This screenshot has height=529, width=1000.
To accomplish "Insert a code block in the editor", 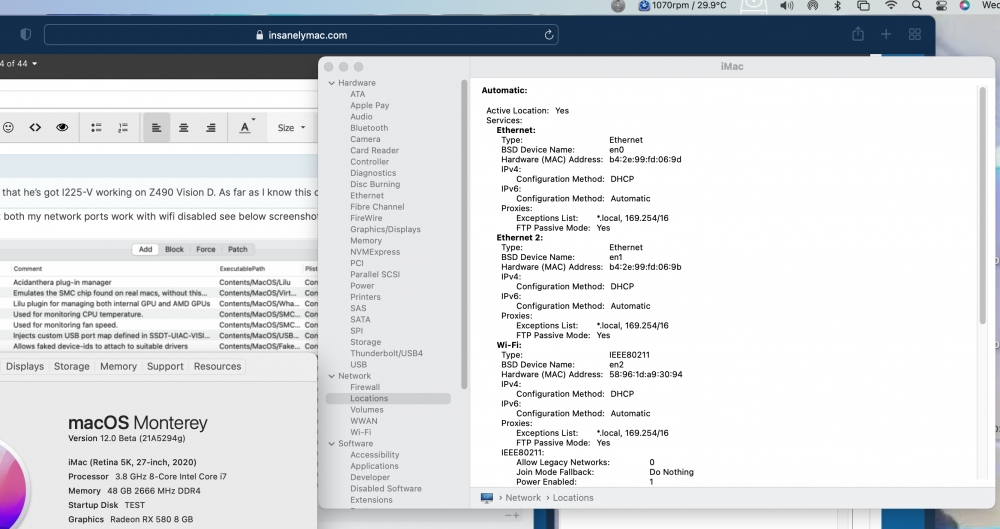I will pos(35,128).
